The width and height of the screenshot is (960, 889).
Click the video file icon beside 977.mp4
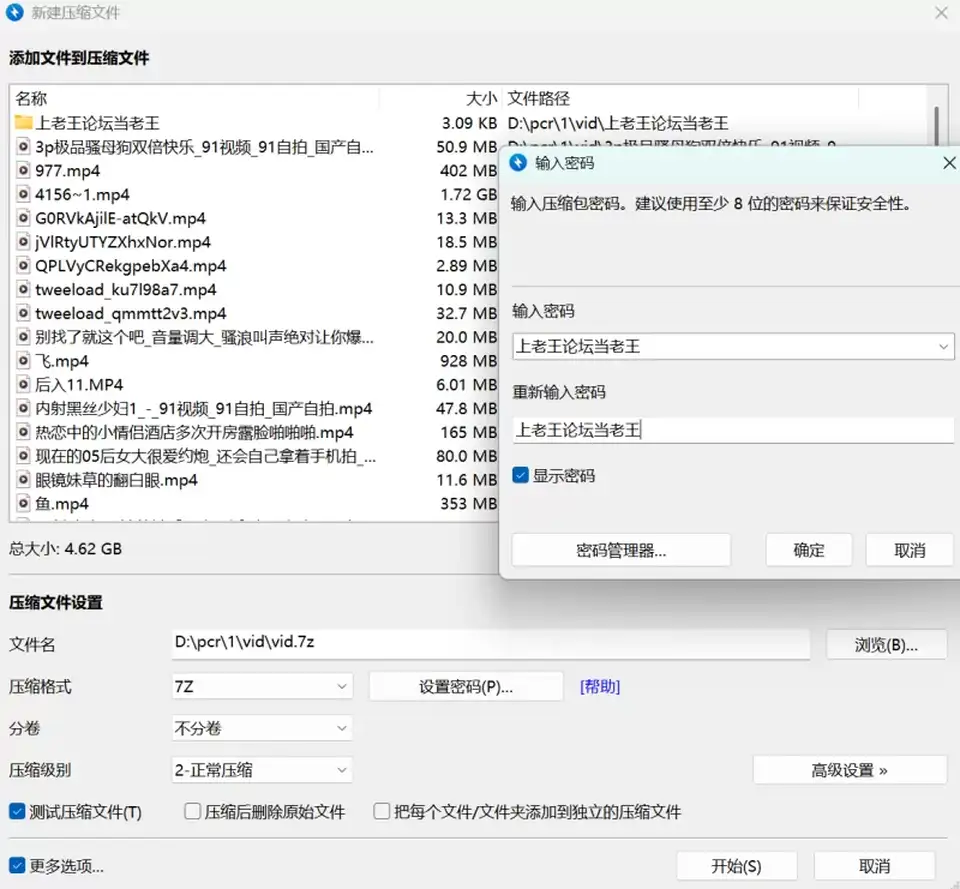click(23, 170)
